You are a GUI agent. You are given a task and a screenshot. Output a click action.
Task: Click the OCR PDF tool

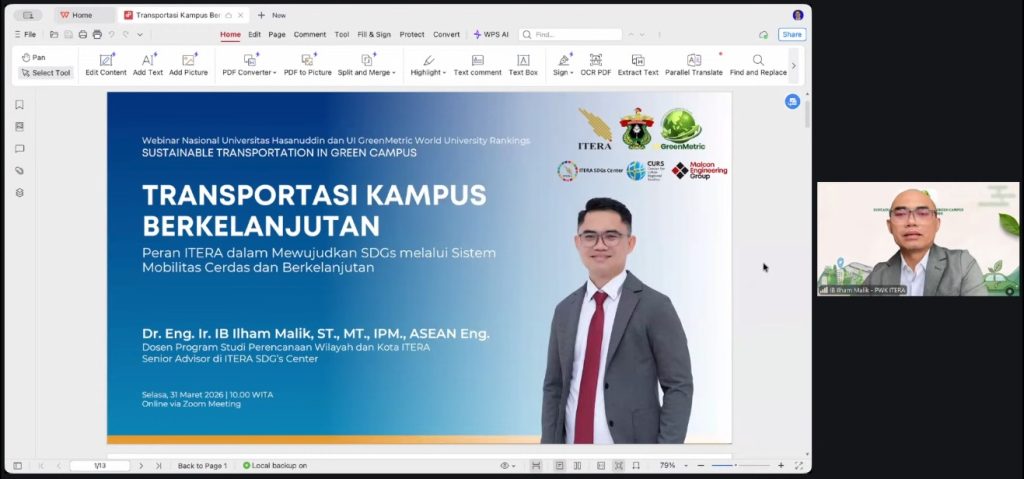click(x=596, y=65)
